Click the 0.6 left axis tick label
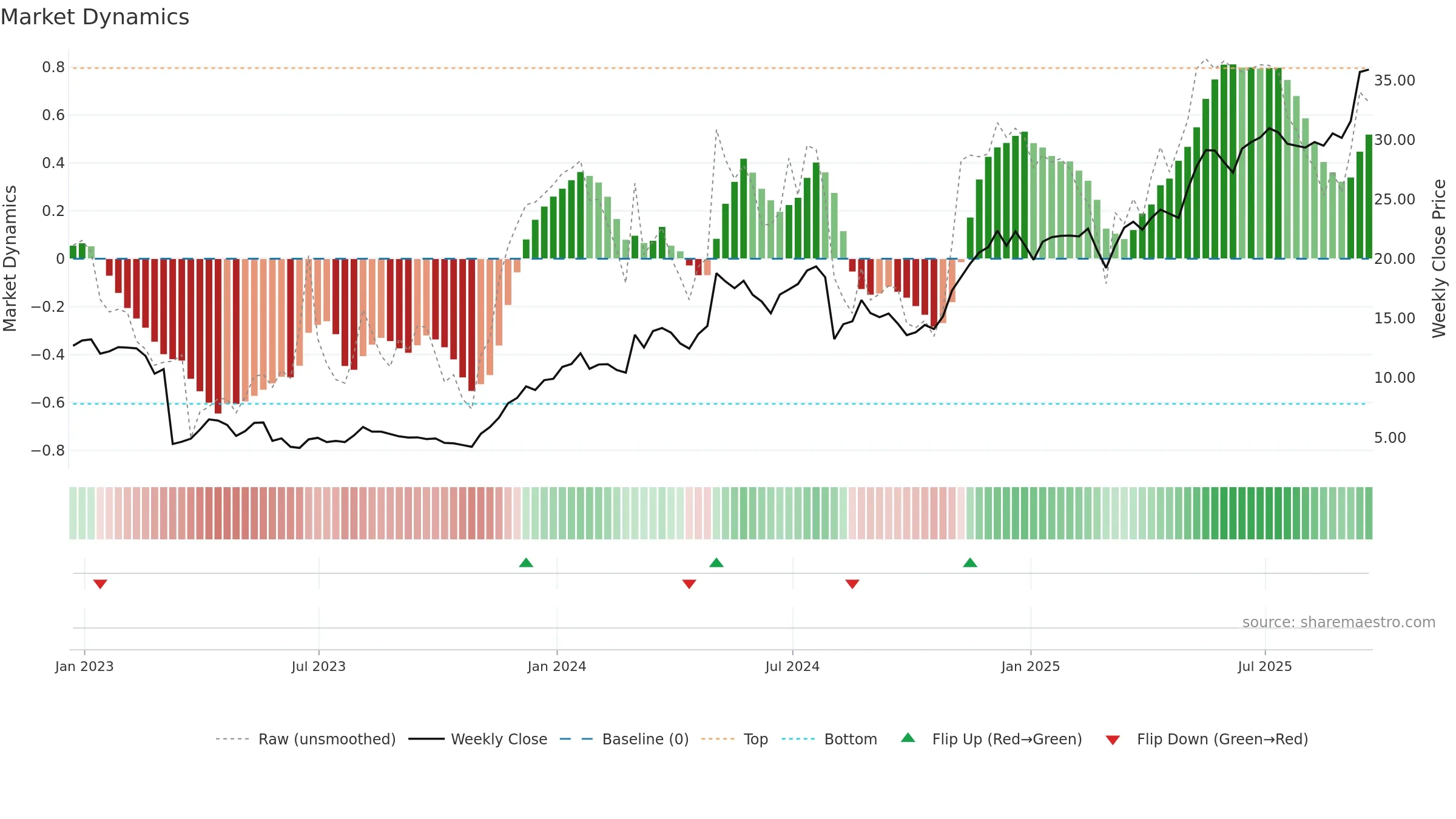 pyautogui.click(x=53, y=115)
